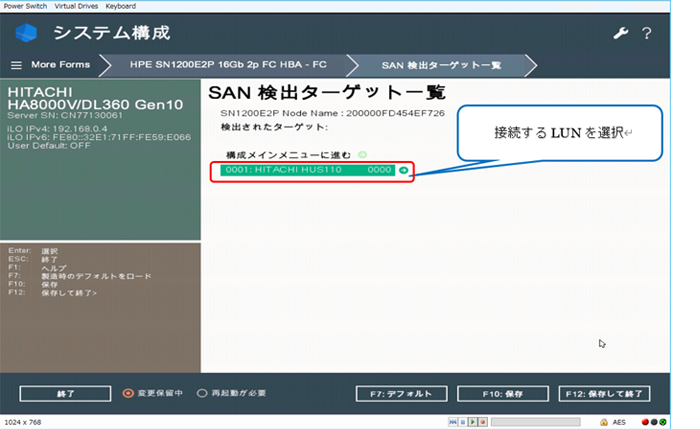Click green arrow icon beside HITACHI HUS110 row
Screen dimensions: 700x429
click(404, 170)
